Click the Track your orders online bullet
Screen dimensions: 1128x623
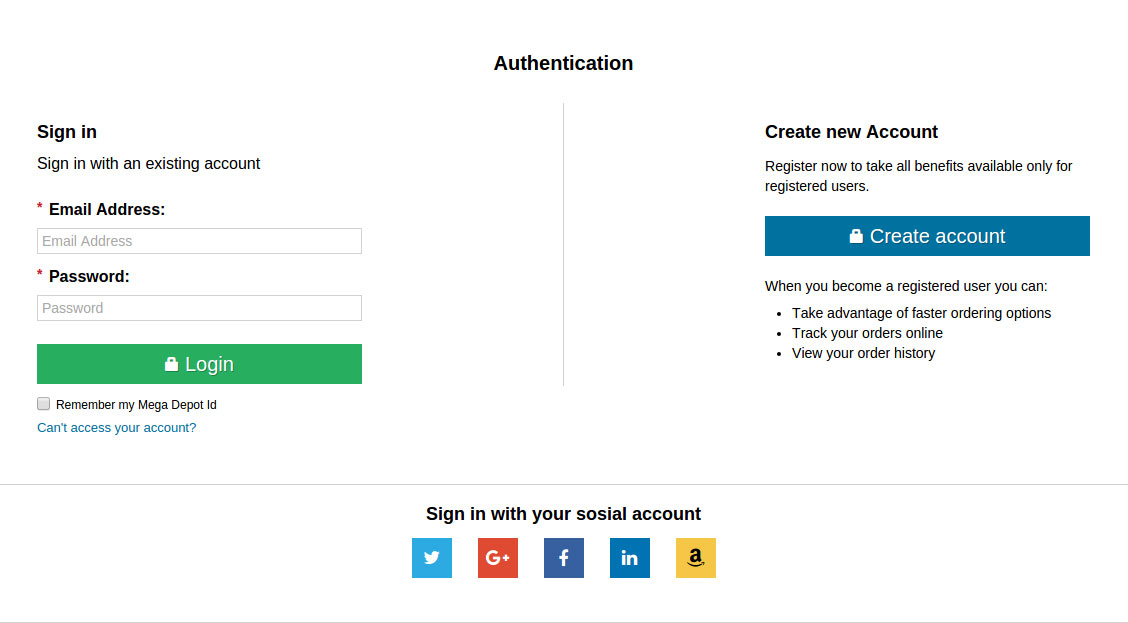coord(867,333)
